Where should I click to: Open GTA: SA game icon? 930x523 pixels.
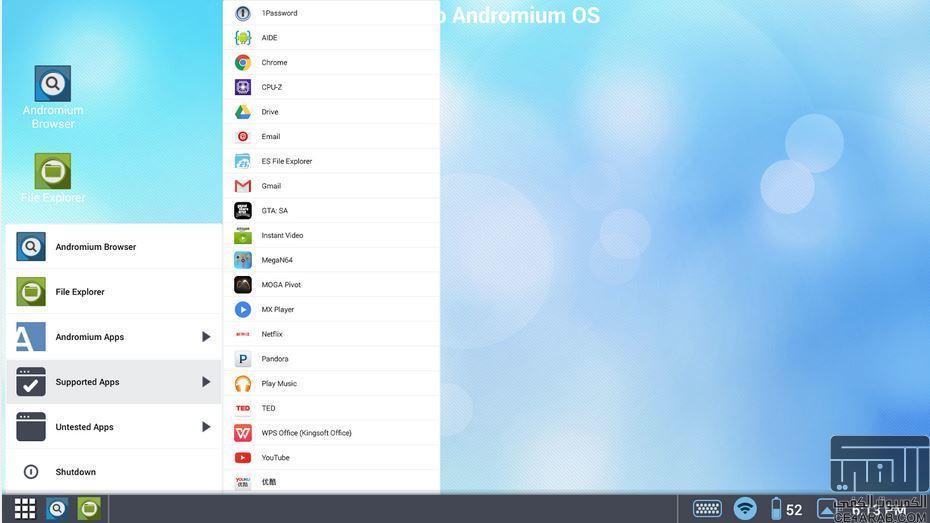click(243, 211)
